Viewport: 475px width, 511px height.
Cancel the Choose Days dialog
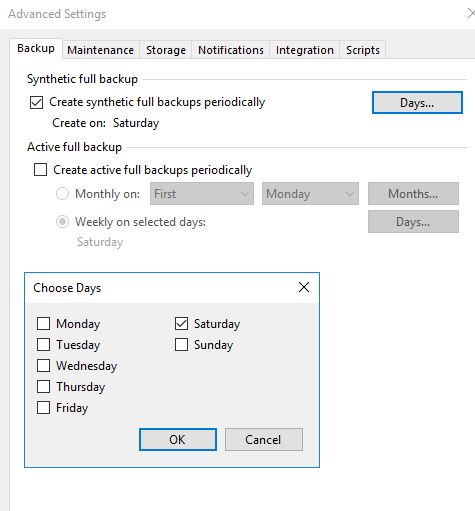264,440
